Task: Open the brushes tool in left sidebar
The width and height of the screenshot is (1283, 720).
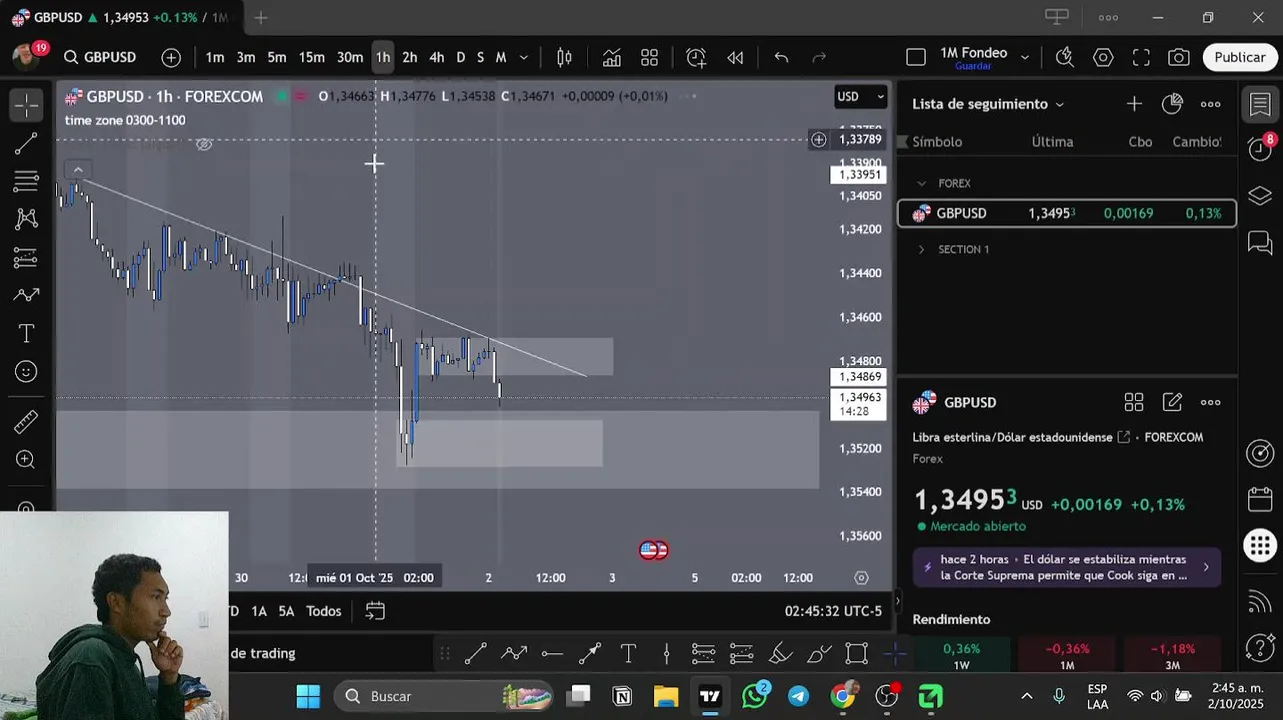Action: coord(27,295)
